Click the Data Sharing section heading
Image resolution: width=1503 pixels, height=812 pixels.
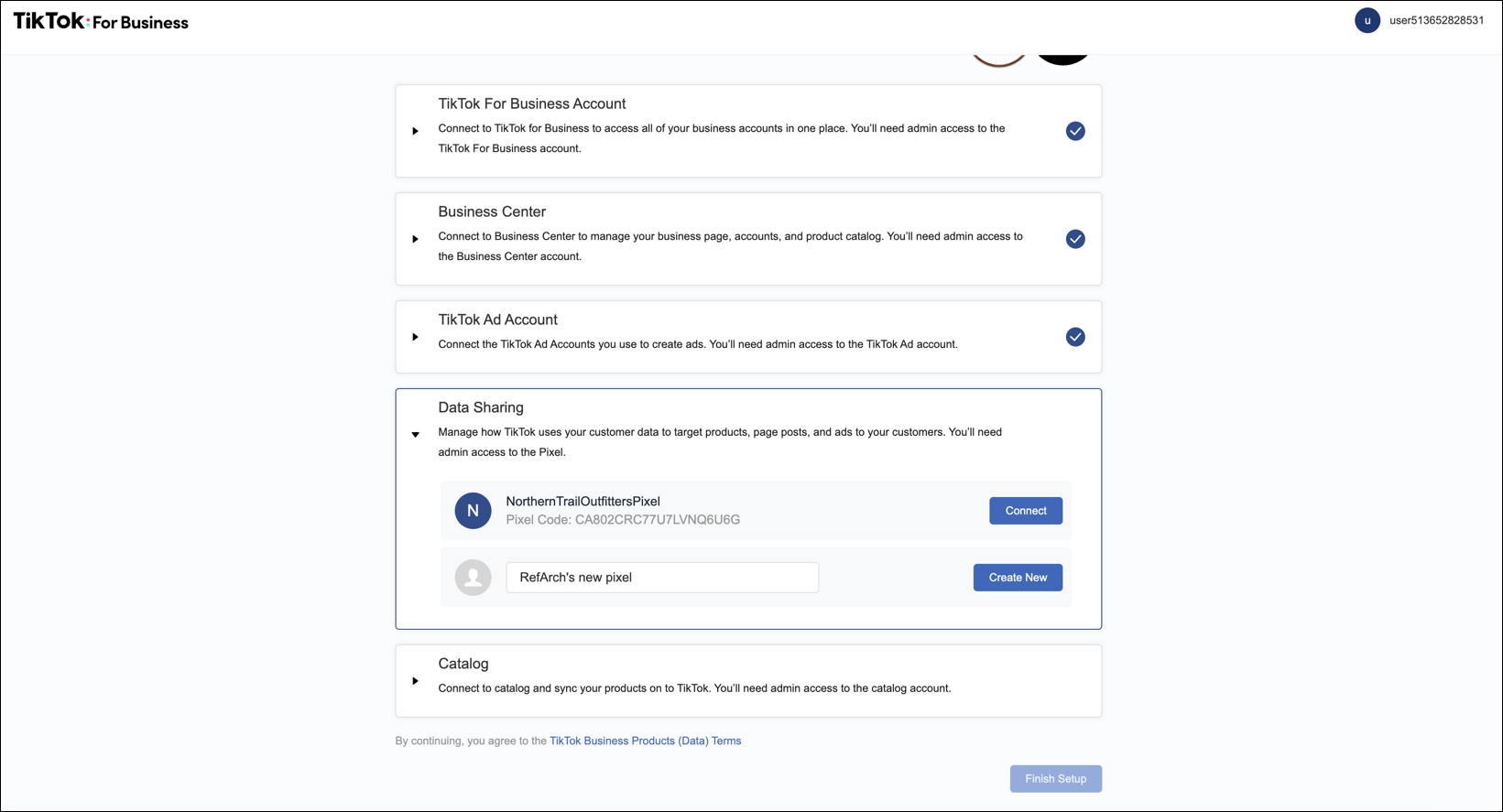tap(480, 407)
